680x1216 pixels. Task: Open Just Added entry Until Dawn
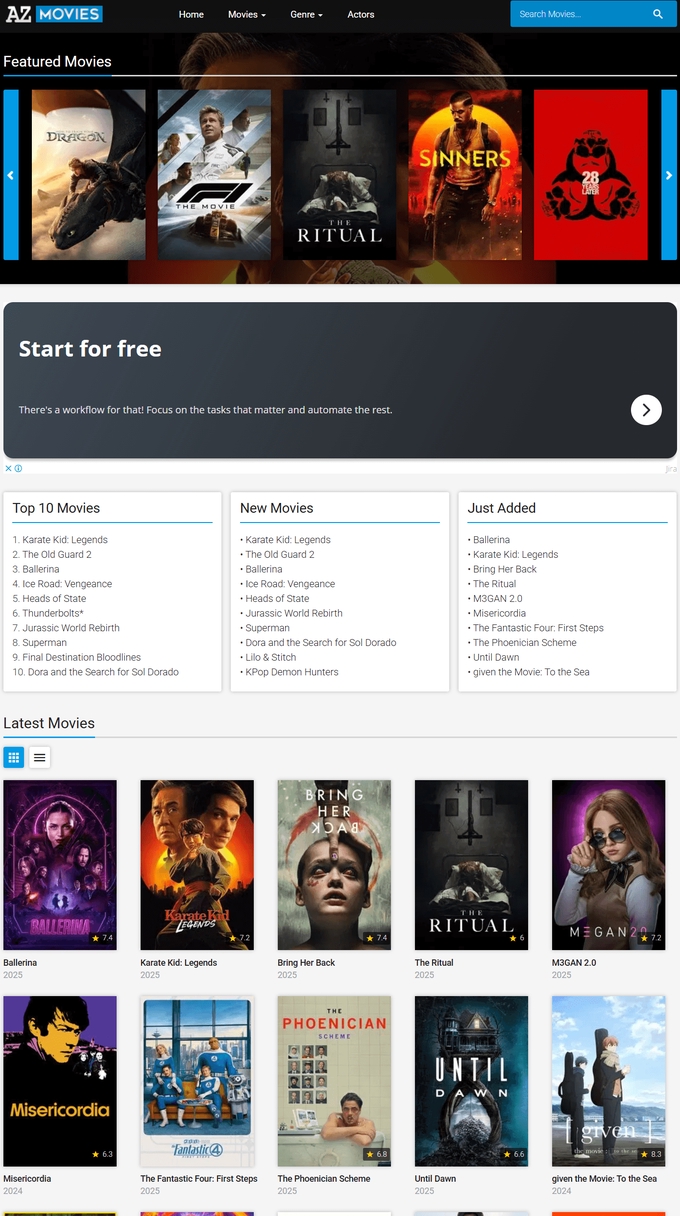pos(495,657)
